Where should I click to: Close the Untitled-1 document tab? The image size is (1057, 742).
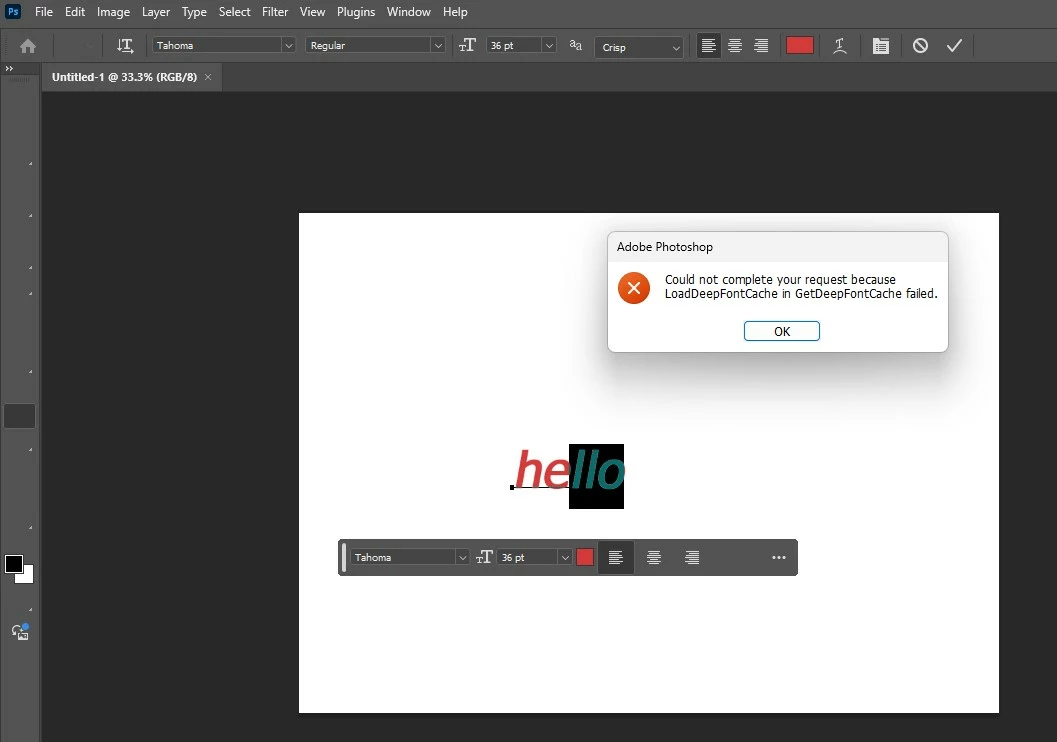coord(208,77)
